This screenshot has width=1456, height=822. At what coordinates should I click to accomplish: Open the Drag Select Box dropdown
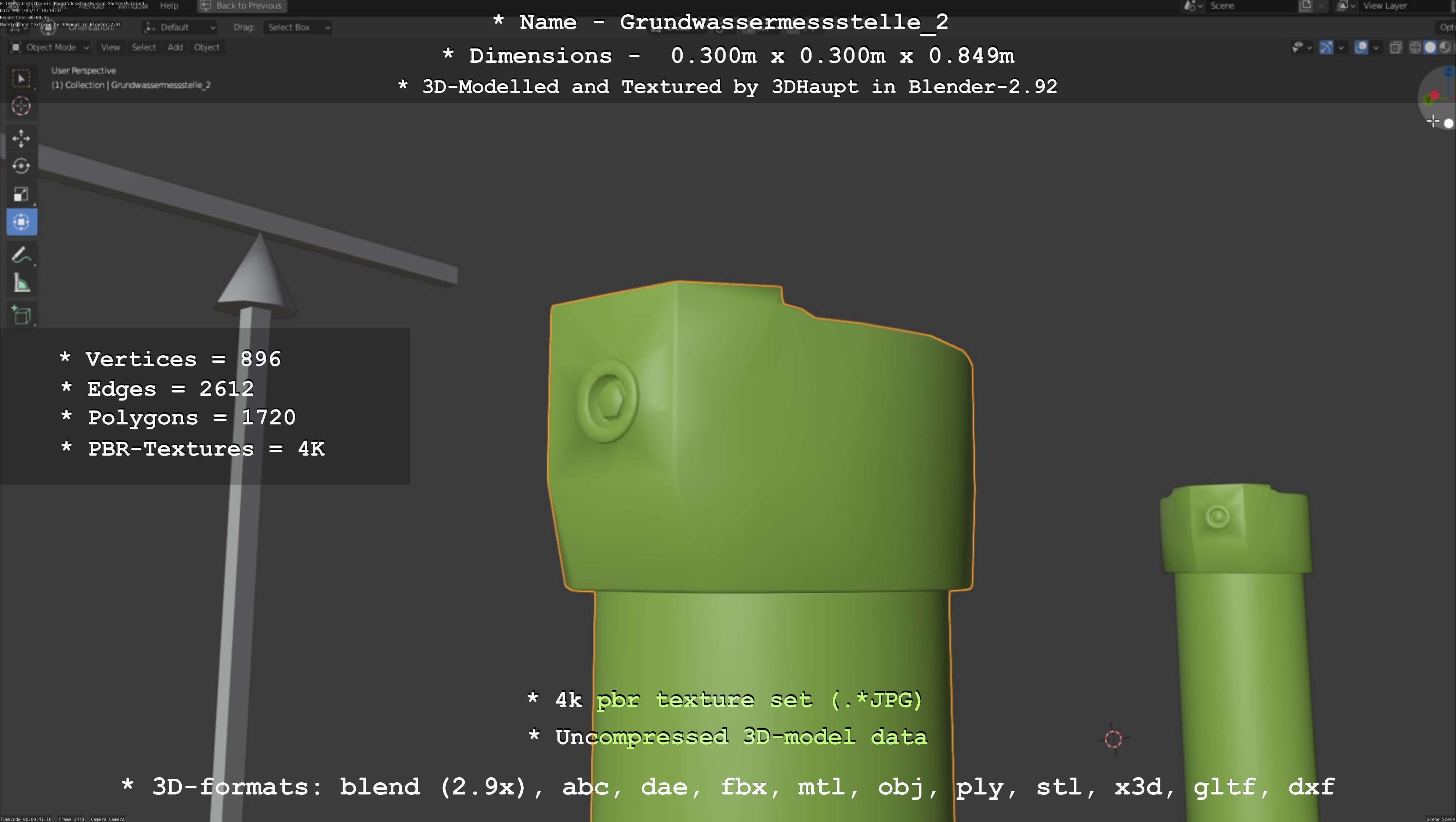click(297, 27)
